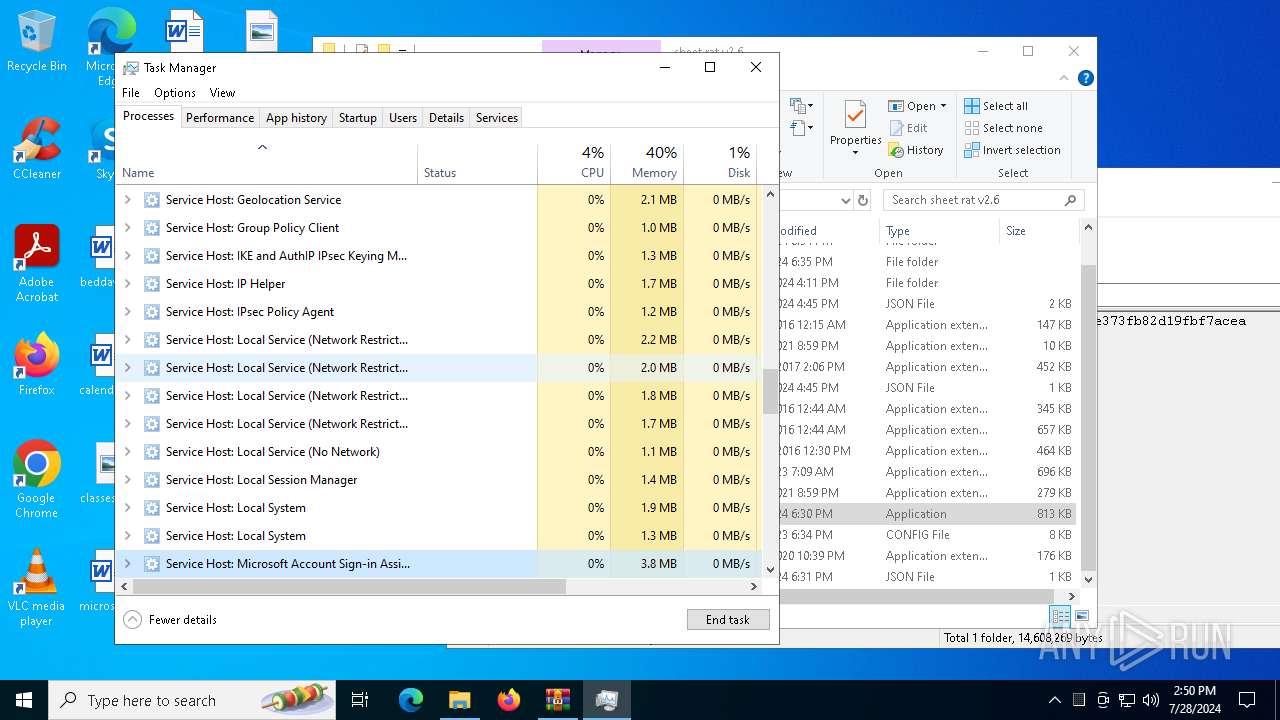Screen dimensions: 1280x720
Task: Open the Open button dropdown in ribbon
Action: pyautogui.click(x=943, y=106)
